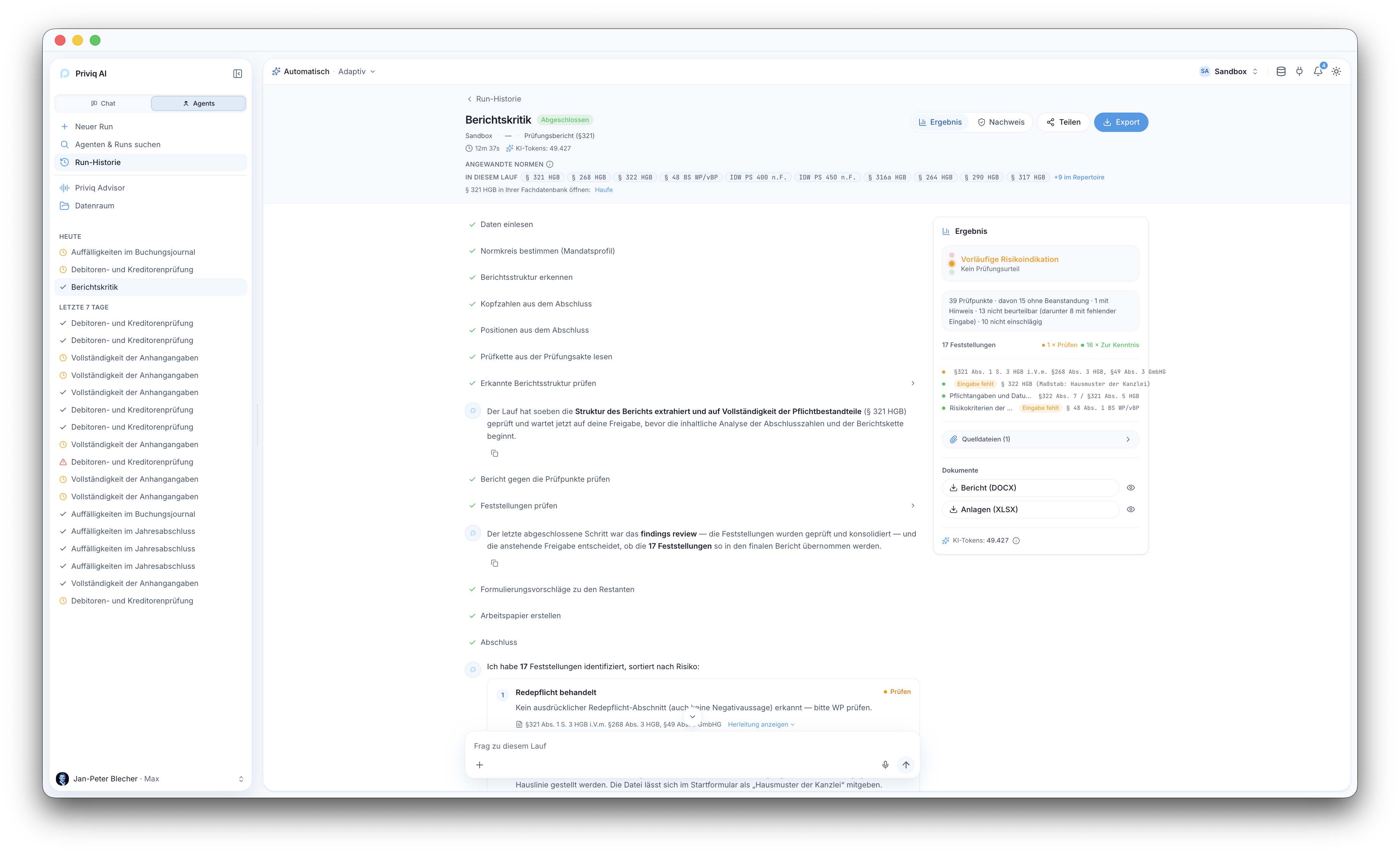Screen dimensions: 1400x854
Task: Open Priviq Advisor
Action: [151, 188]
